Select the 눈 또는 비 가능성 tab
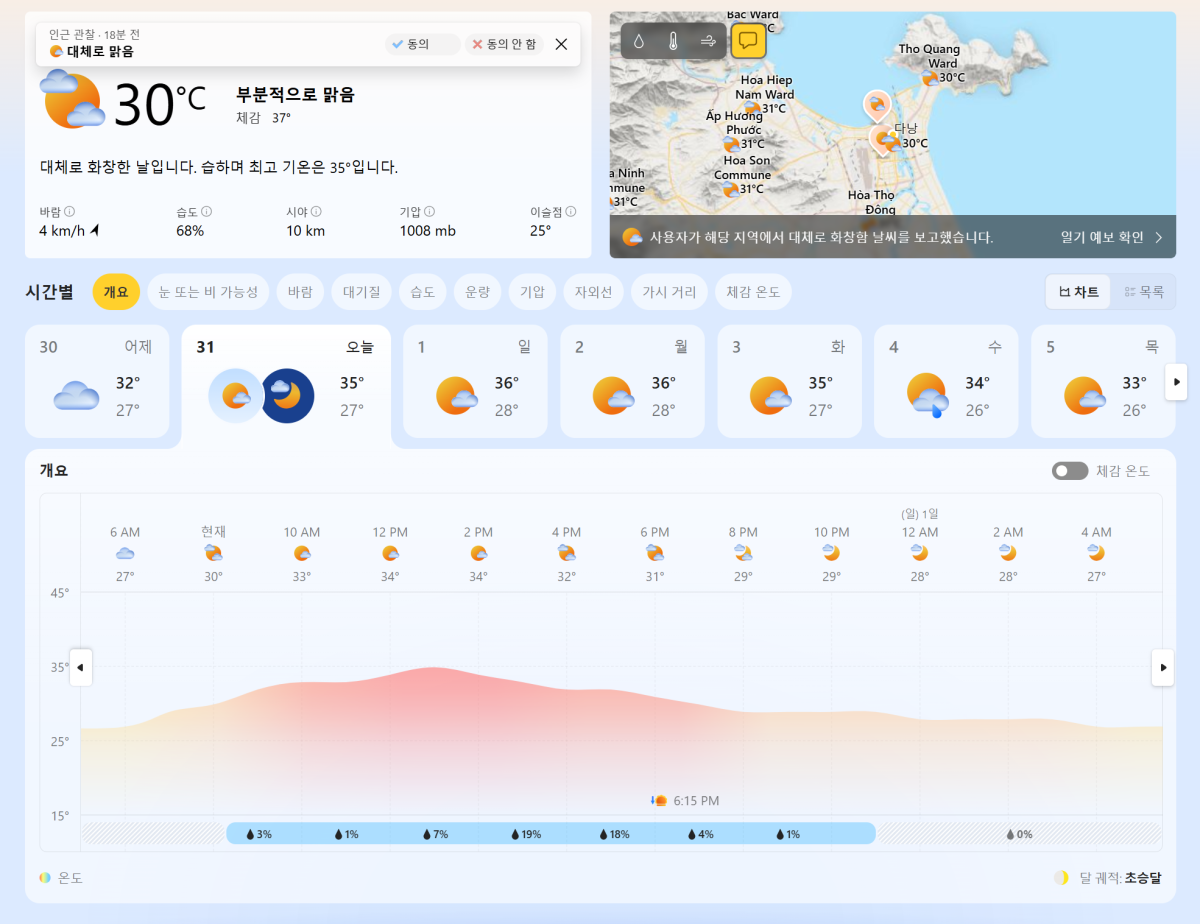Image resolution: width=1200 pixels, height=924 pixels. point(208,292)
